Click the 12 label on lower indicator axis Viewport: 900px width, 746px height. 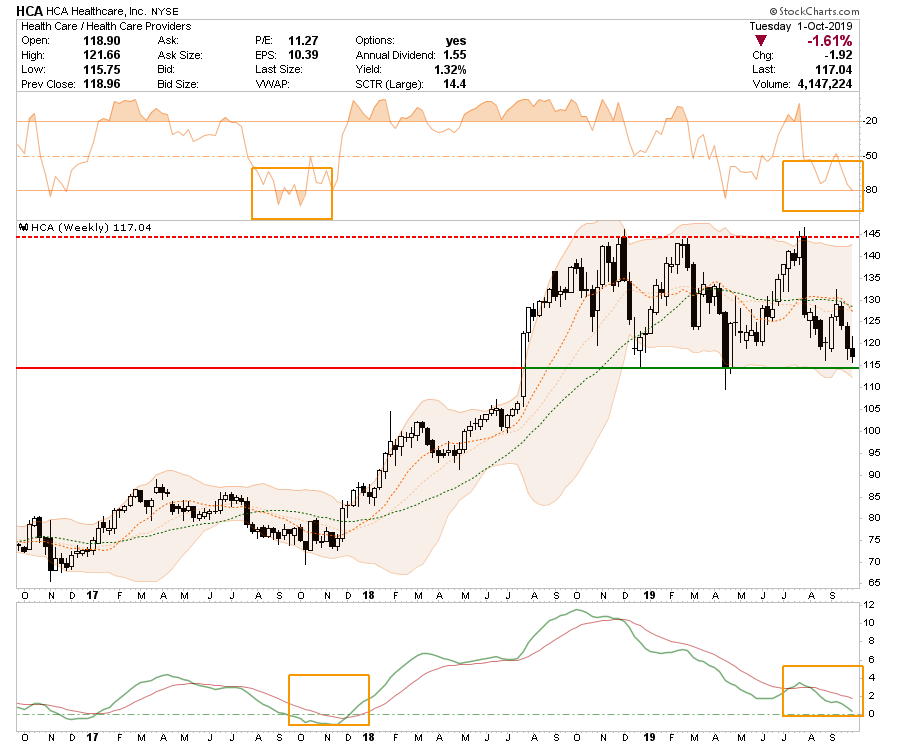(870, 605)
